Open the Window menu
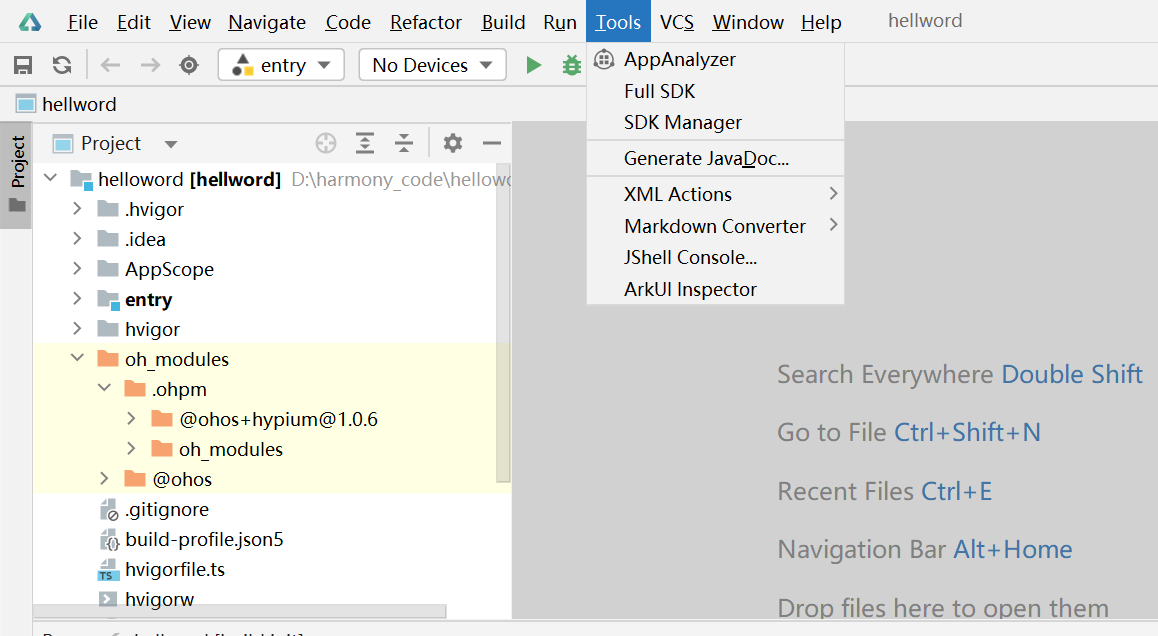The height and width of the screenshot is (636, 1158). click(748, 22)
